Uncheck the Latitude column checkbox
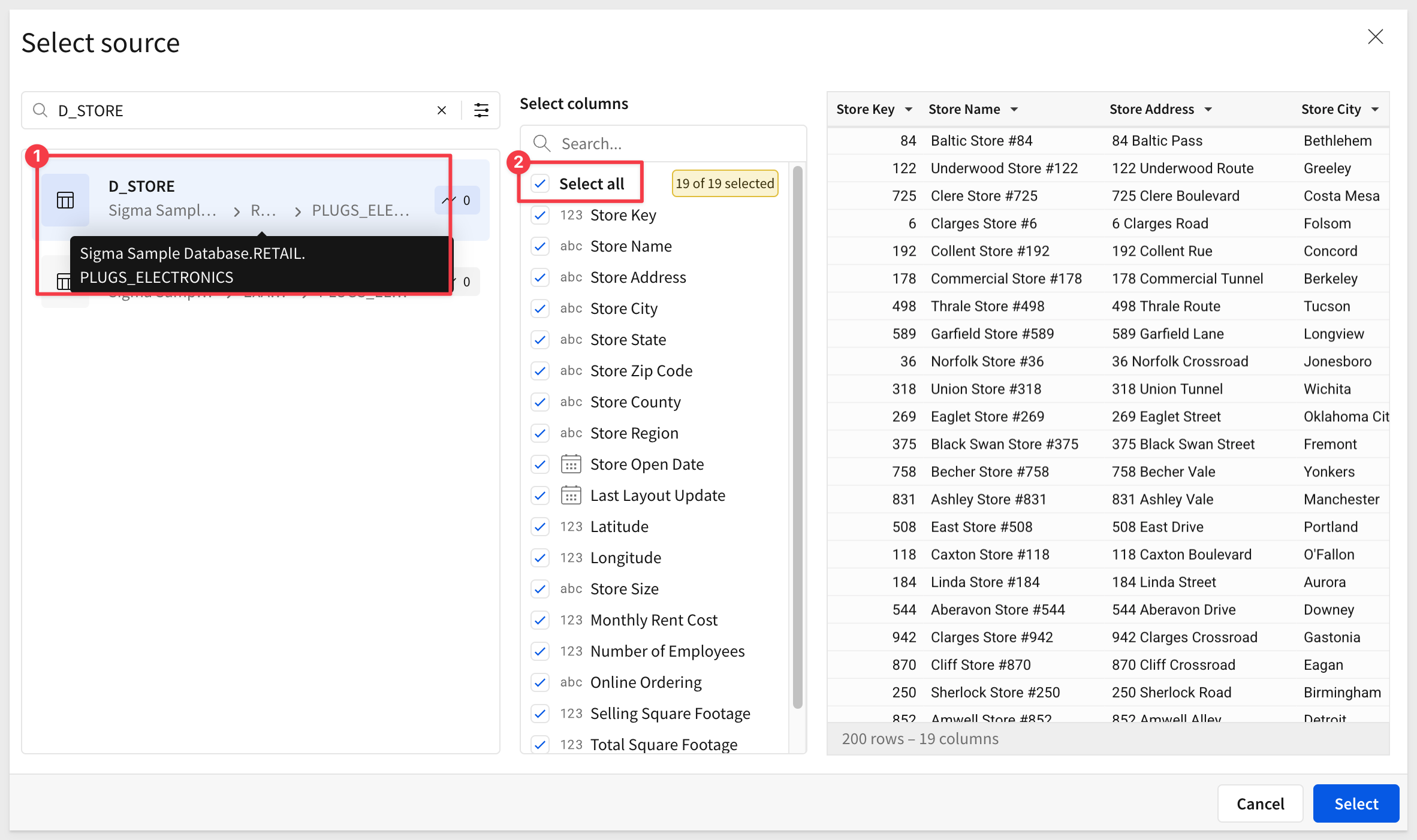Viewport: 1417px width, 840px height. [x=540, y=527]
